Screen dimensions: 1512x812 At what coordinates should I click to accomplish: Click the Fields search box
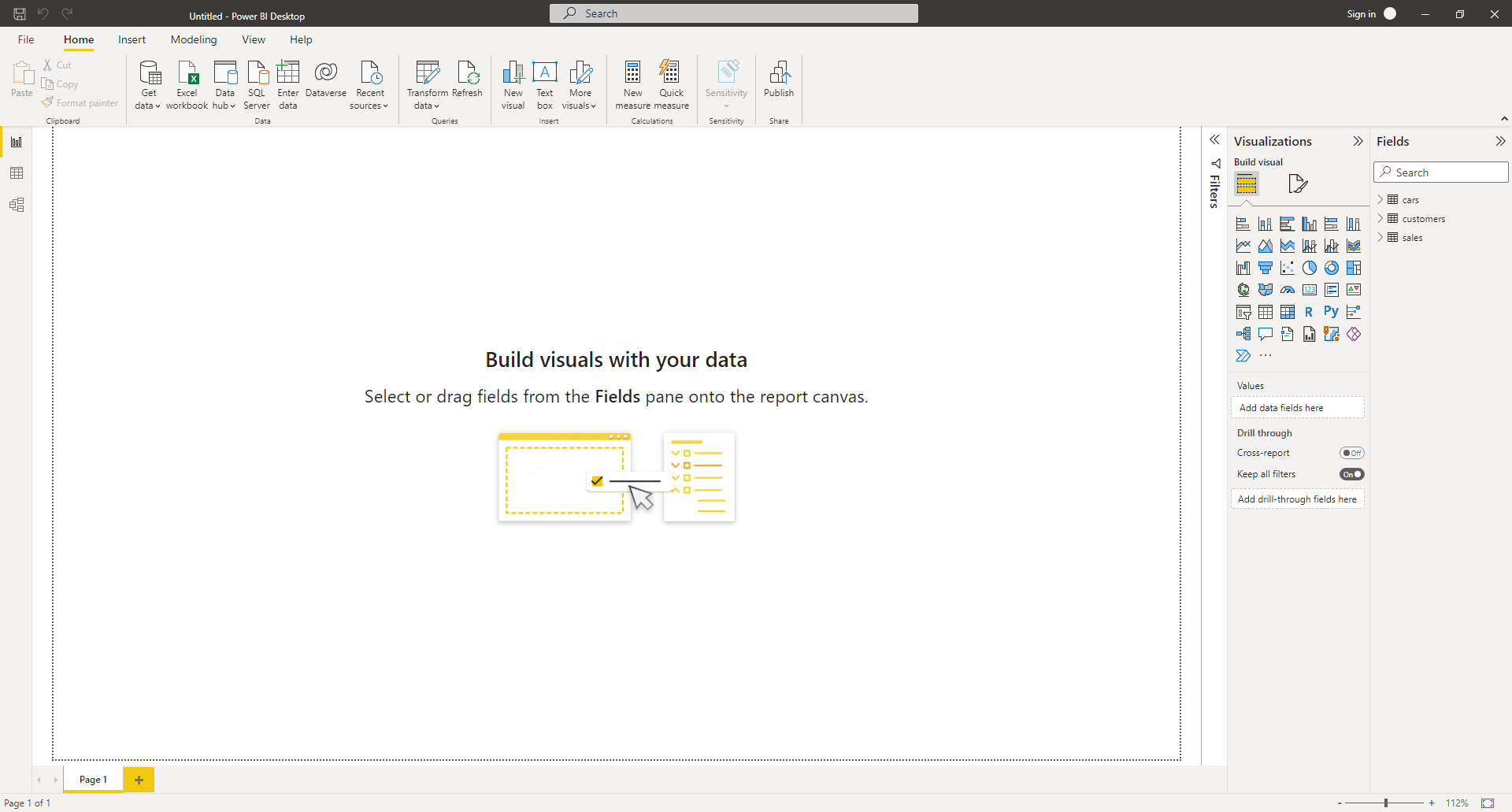tap(1440, 172)
